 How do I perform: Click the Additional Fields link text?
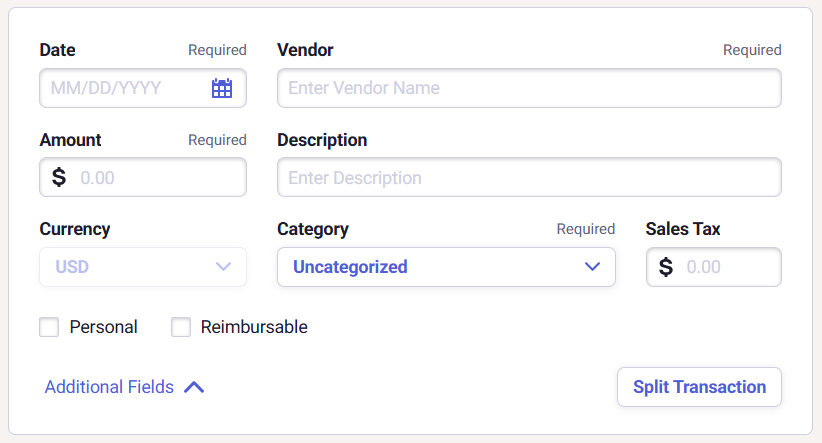click(x=109, y=387)
